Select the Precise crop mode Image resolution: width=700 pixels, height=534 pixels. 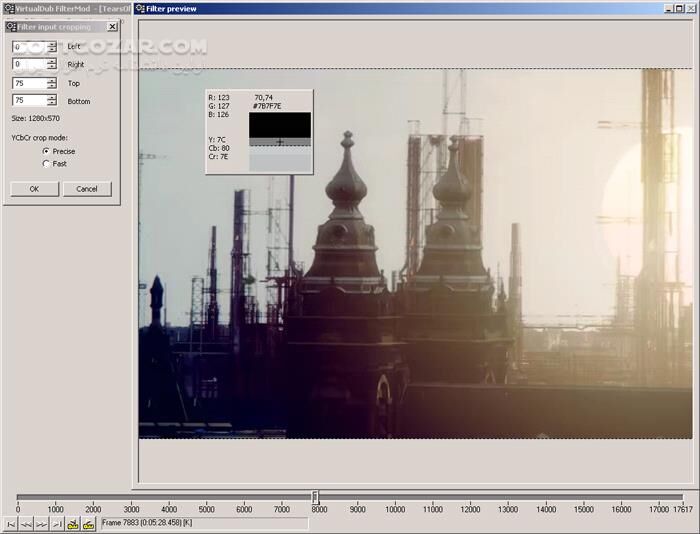[46, 151]
